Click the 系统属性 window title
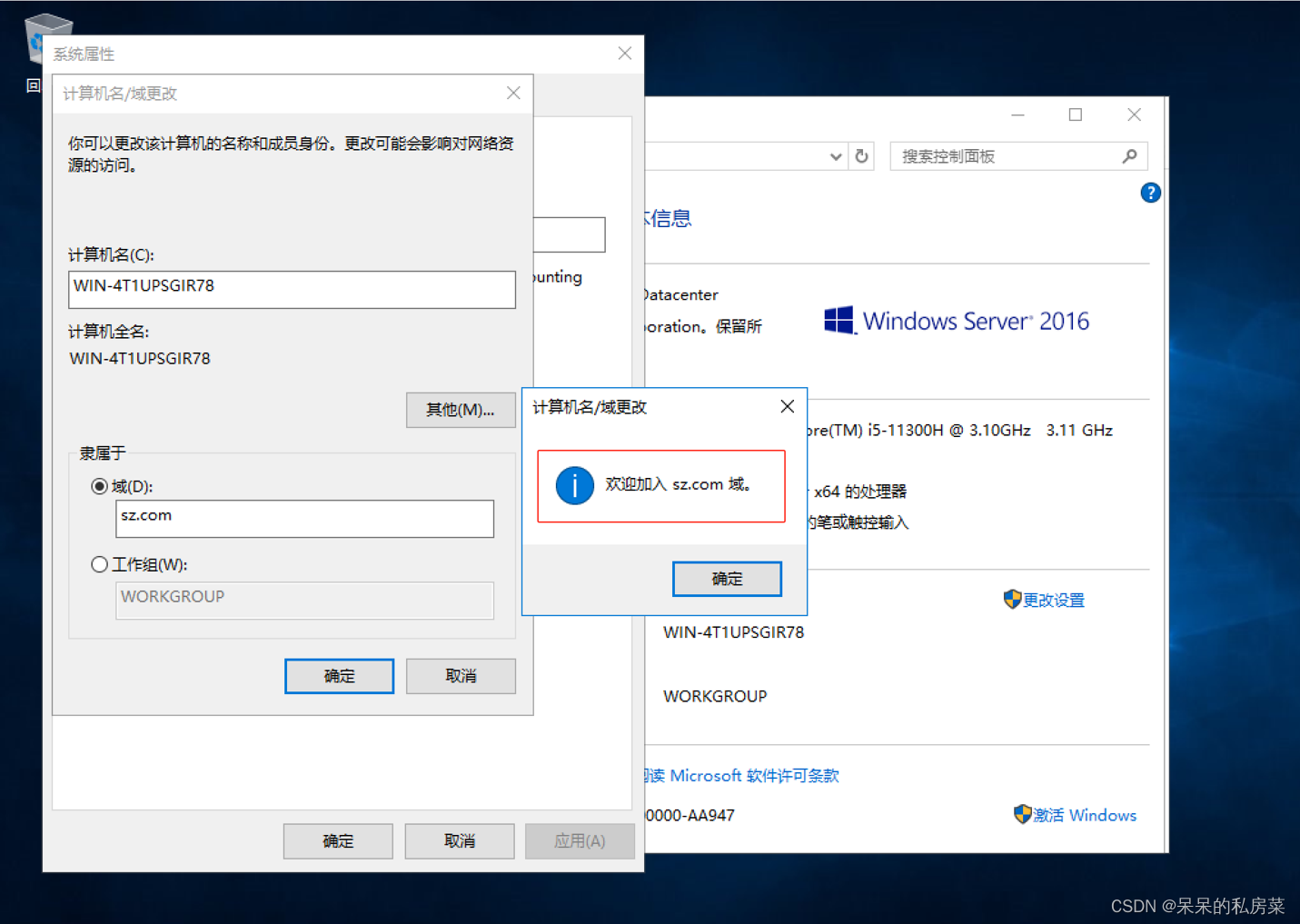 tap(84, 54)
